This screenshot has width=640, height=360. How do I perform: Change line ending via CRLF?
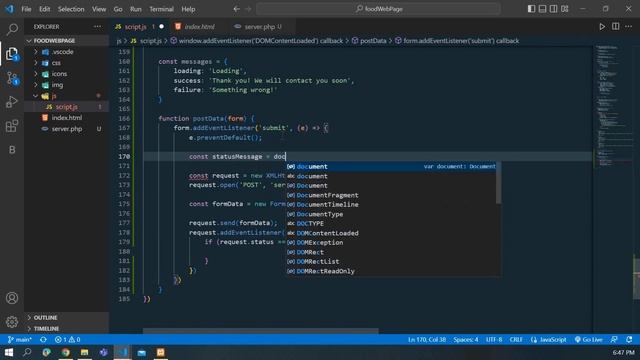[516, 340]
